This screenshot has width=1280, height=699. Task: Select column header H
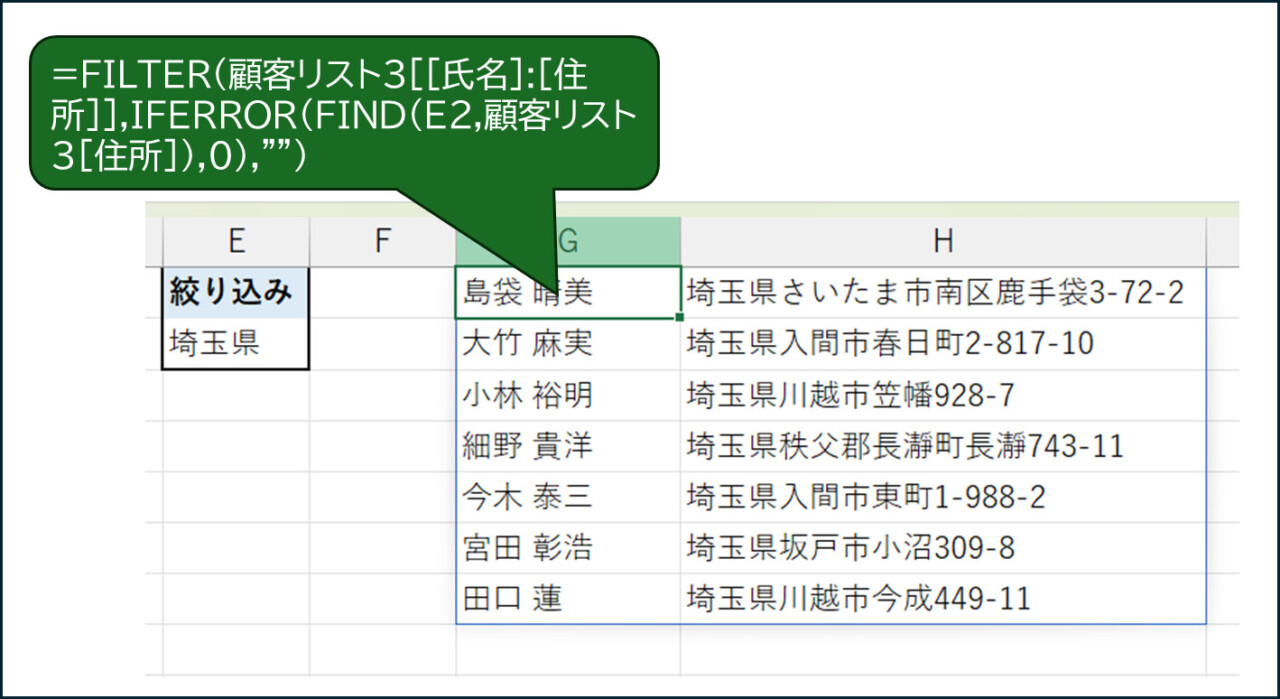(943, 242)
